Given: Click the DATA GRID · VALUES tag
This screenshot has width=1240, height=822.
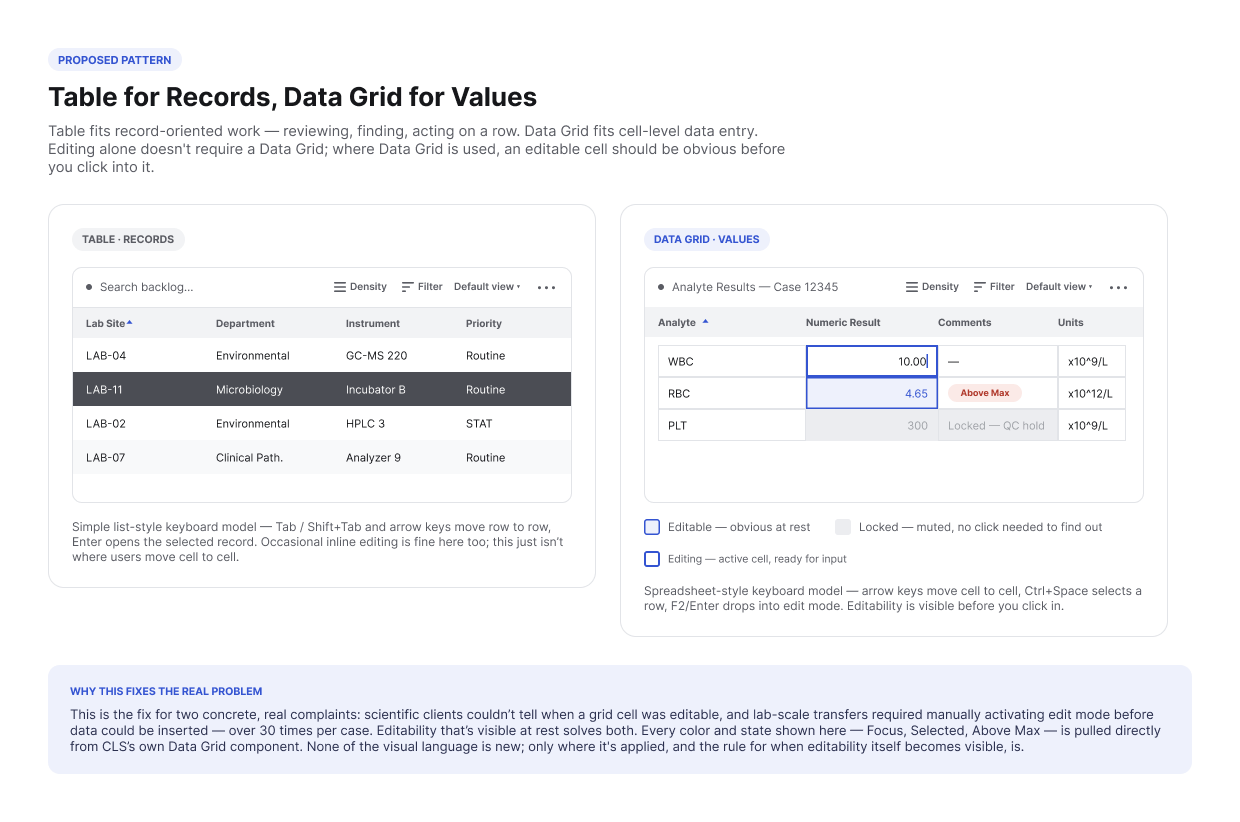Looking at the screenshot, I should coord(706,239).
